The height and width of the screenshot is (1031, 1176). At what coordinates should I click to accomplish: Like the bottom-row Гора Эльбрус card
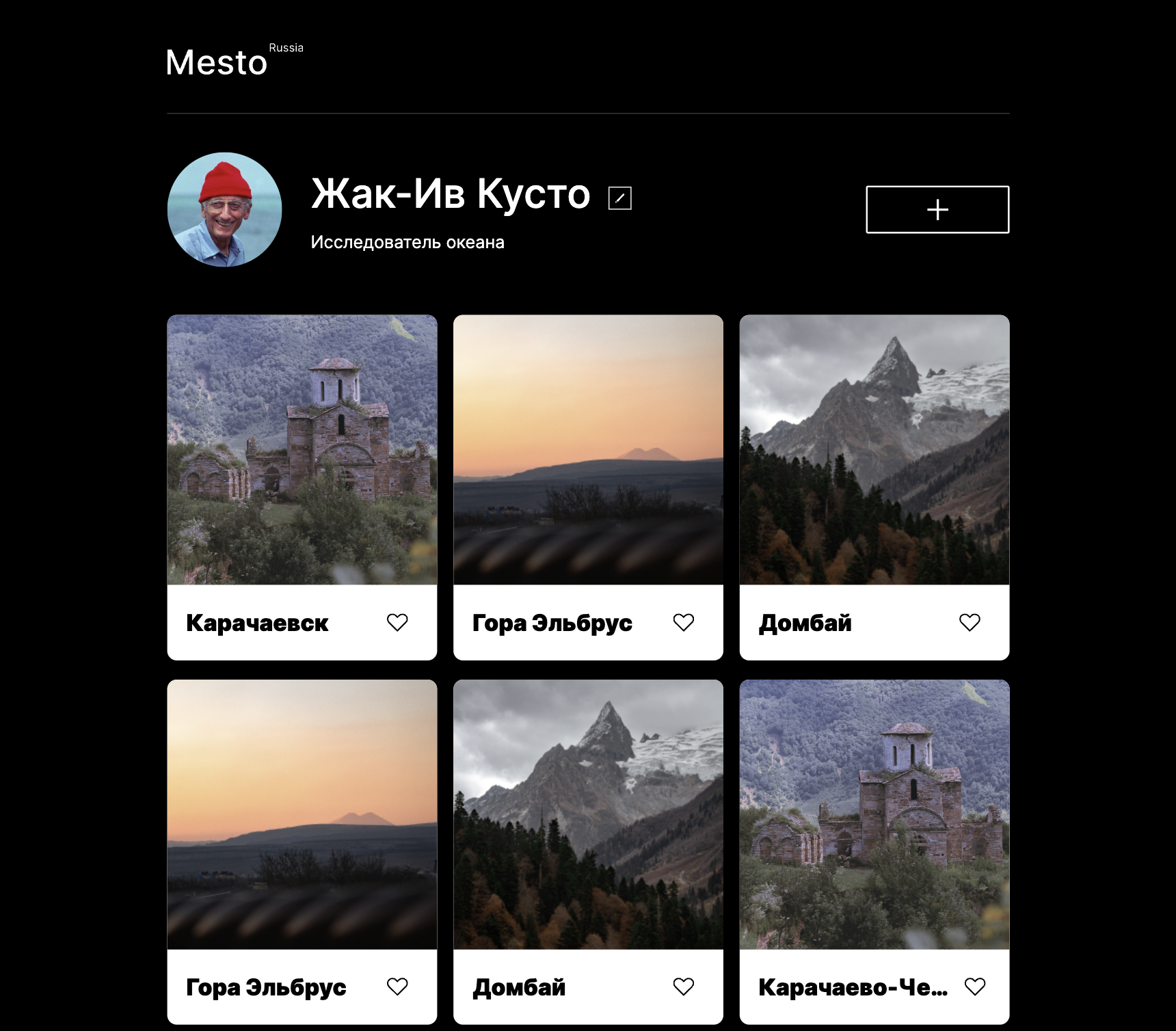pyautogui.click(x=397, y=987)
